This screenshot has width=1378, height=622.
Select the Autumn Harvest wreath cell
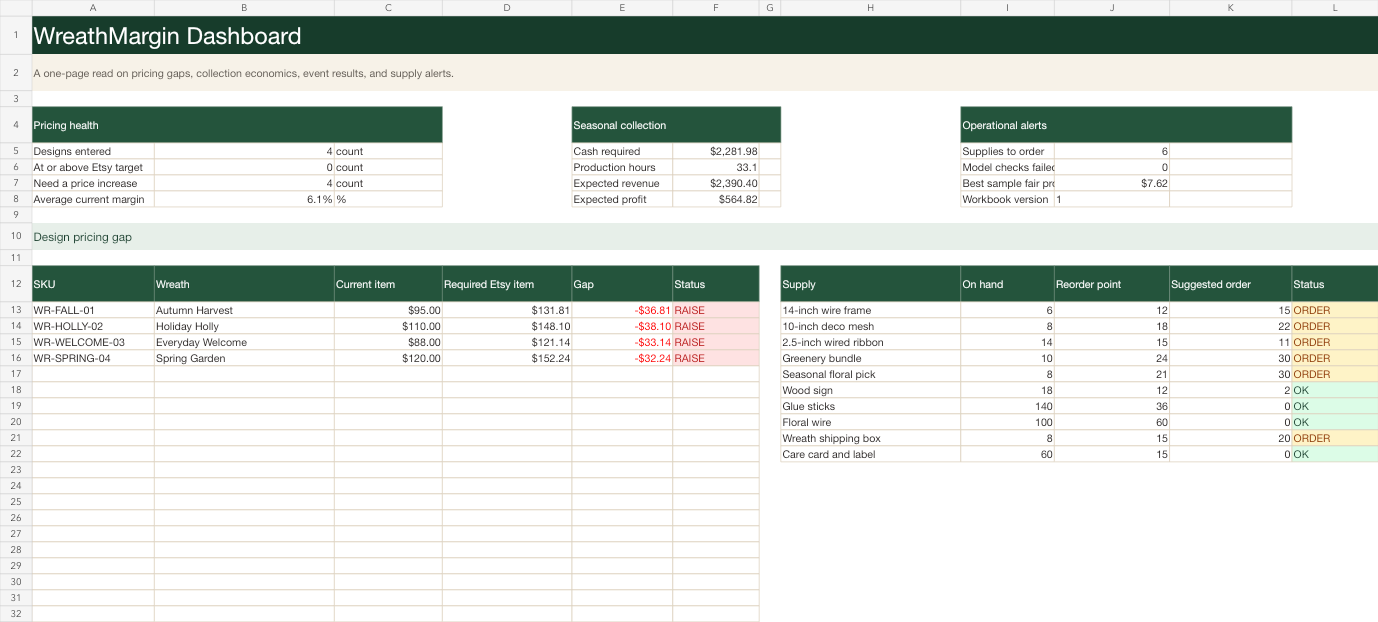click(244, 310)
